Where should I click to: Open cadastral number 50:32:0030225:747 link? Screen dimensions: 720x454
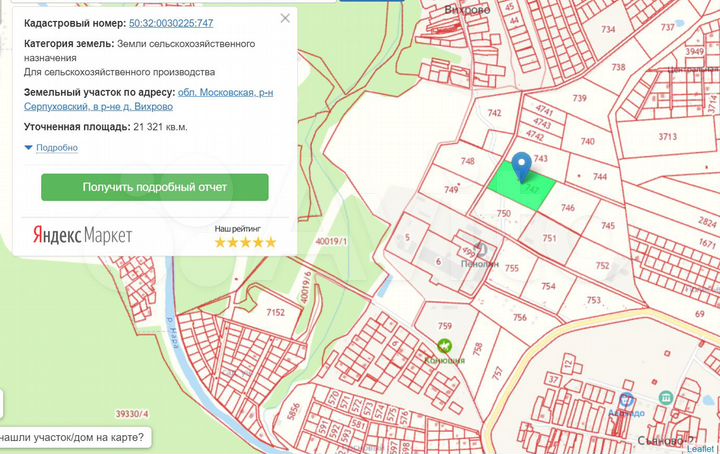pyautogui.click(x=185, y=22)
